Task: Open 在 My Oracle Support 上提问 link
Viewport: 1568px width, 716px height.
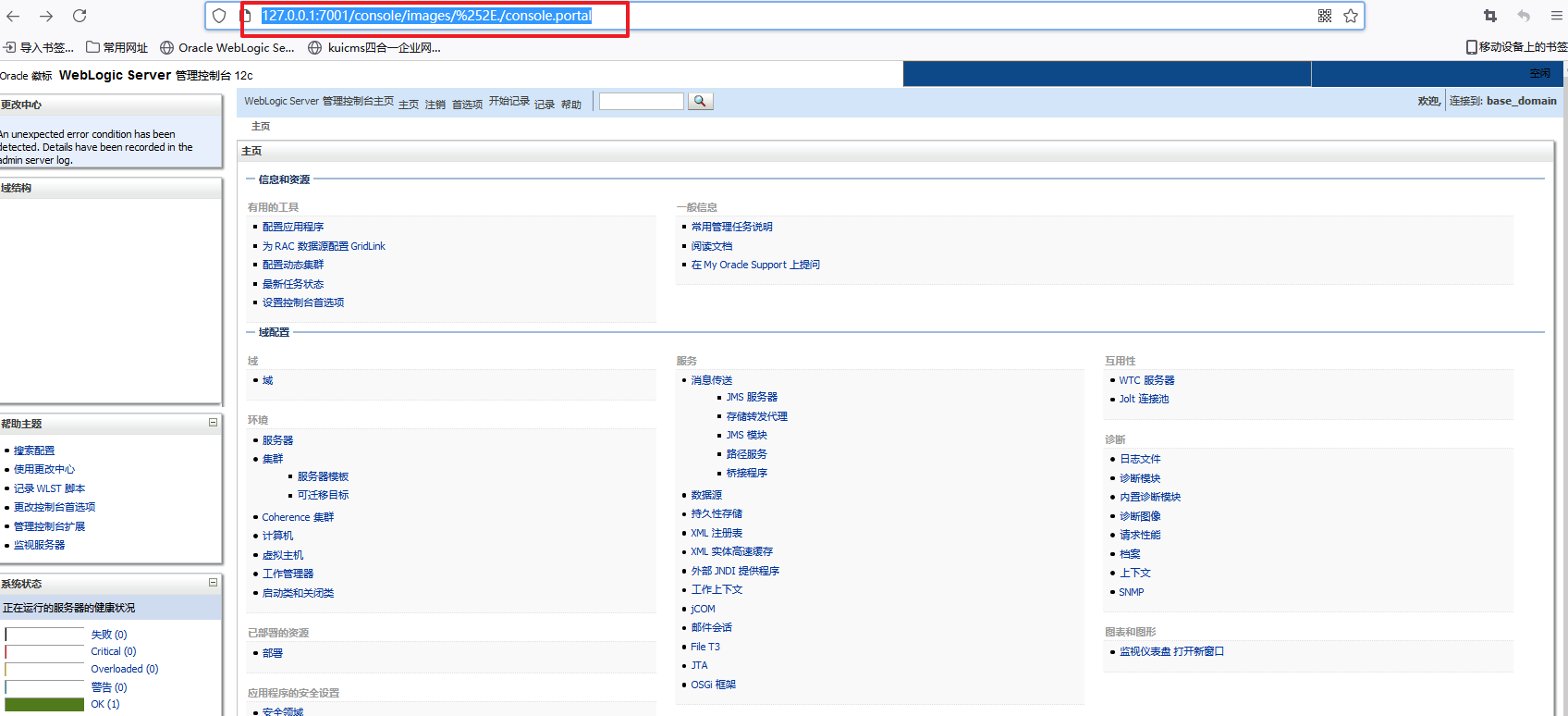Action: pos(755,265)
